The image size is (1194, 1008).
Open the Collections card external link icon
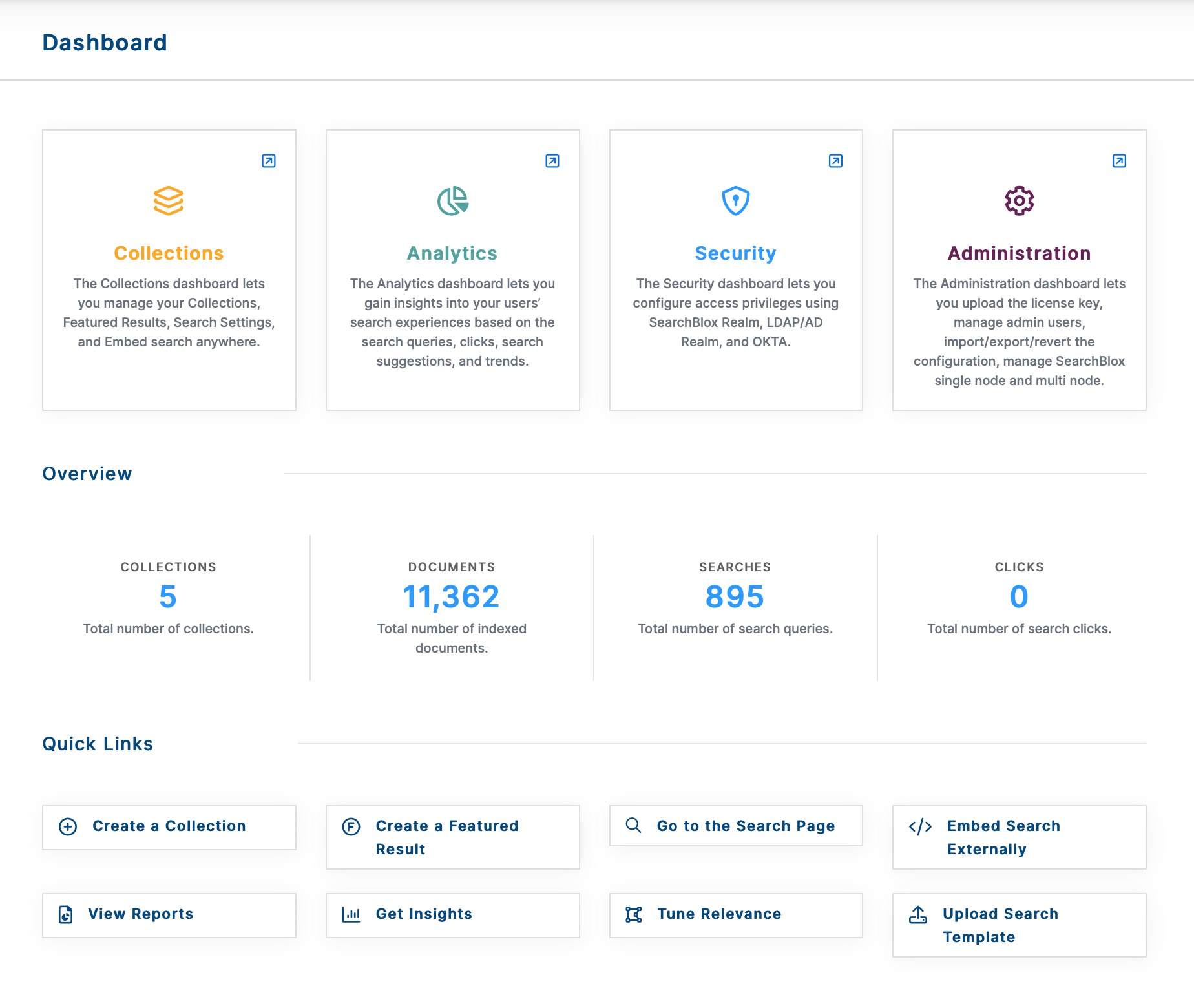(269, 161)
